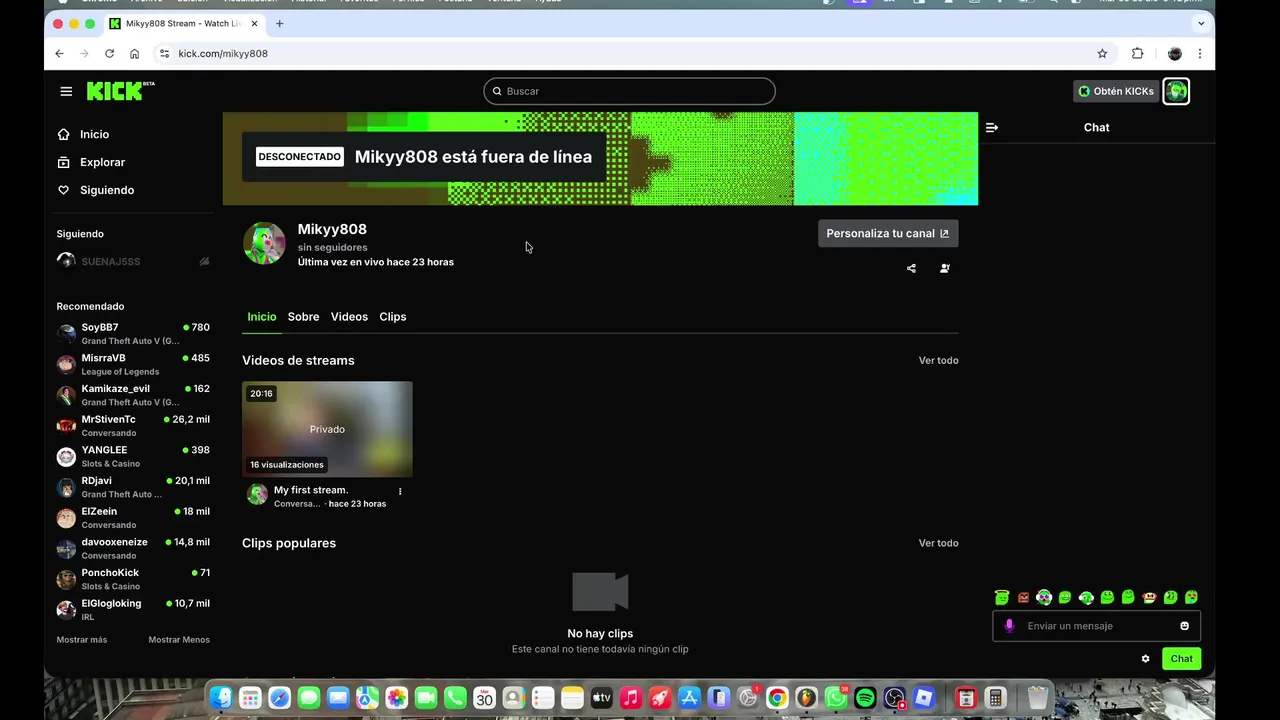Open Spotify from the dock
The image size is (1280, 720).
[x=866, y=698]
